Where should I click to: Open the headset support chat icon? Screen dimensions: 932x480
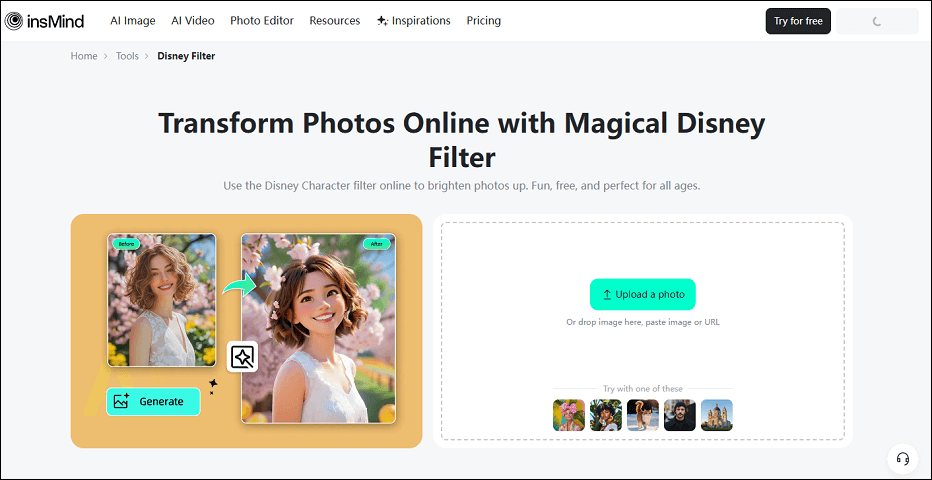903,459
